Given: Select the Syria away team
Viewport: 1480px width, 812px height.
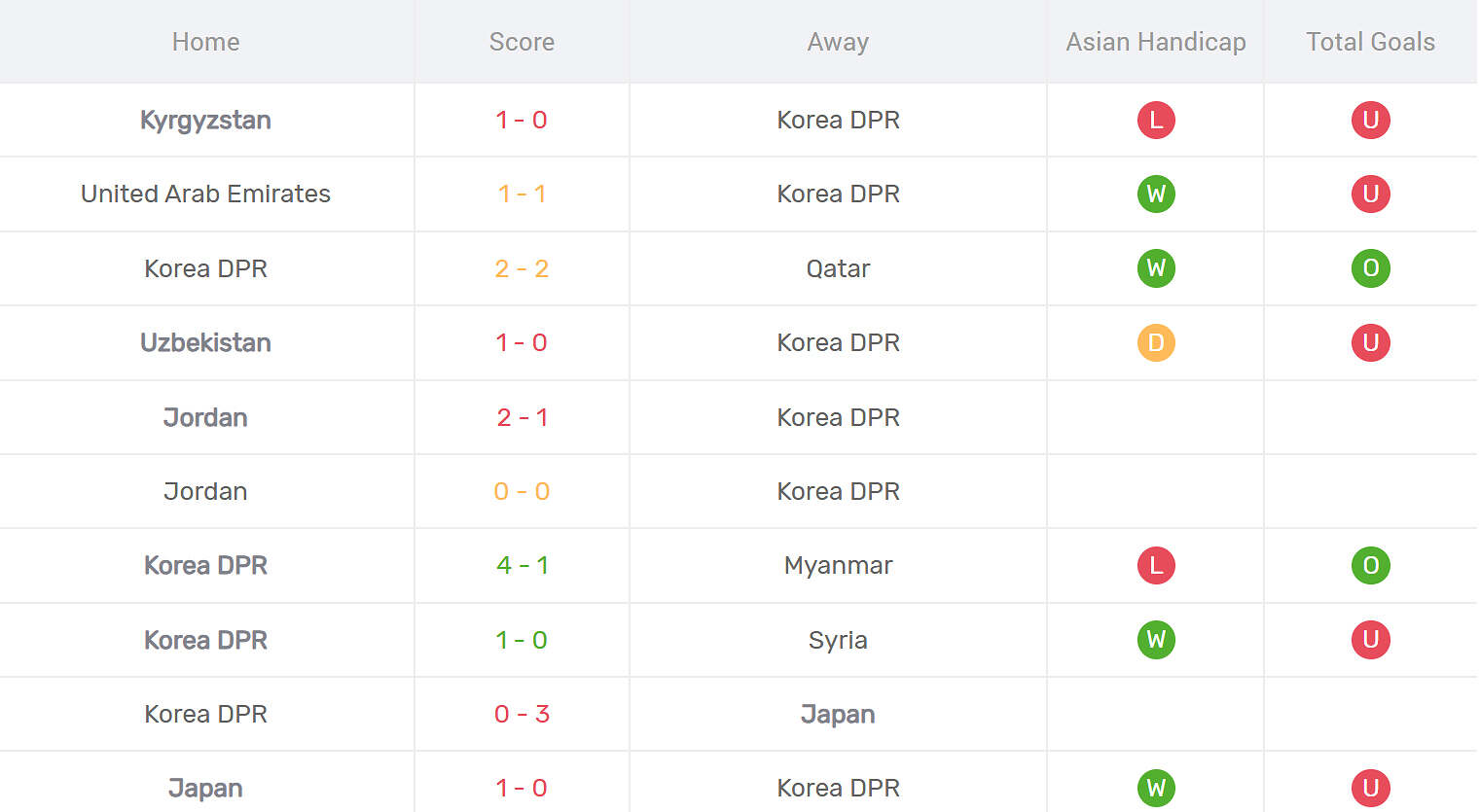Looking at the screenshot, I should pyautogui.click(x=838, y=640).
